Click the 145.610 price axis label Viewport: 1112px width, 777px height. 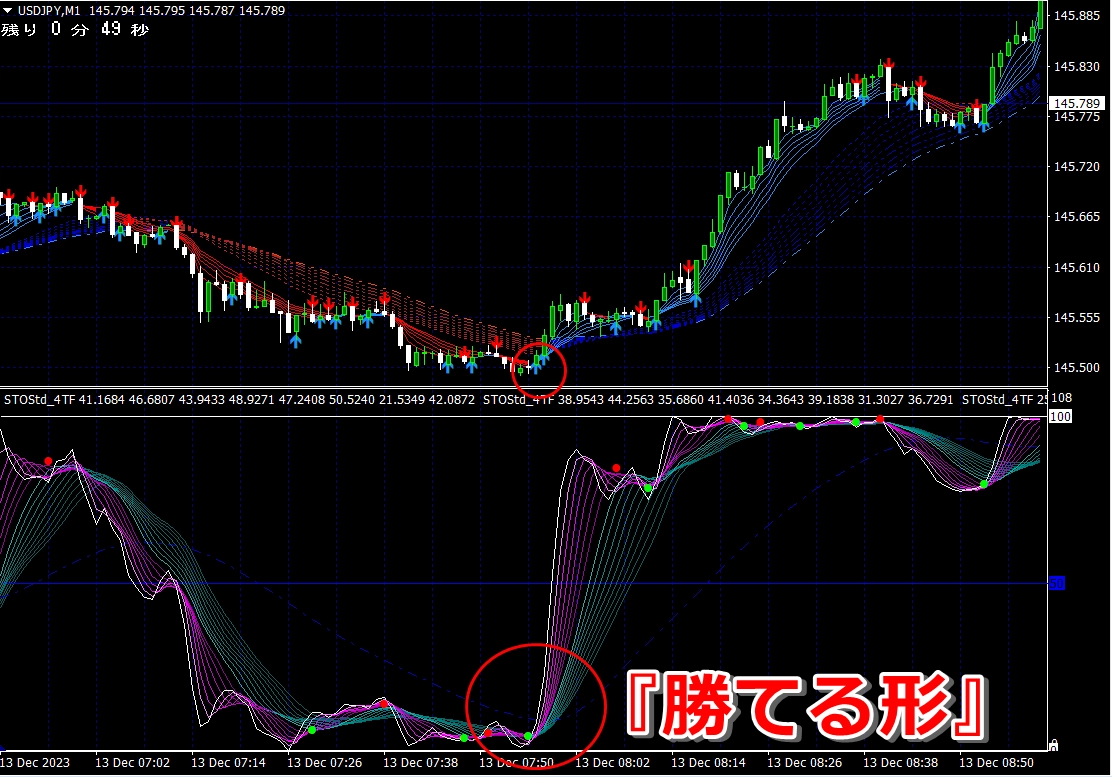1077,268
